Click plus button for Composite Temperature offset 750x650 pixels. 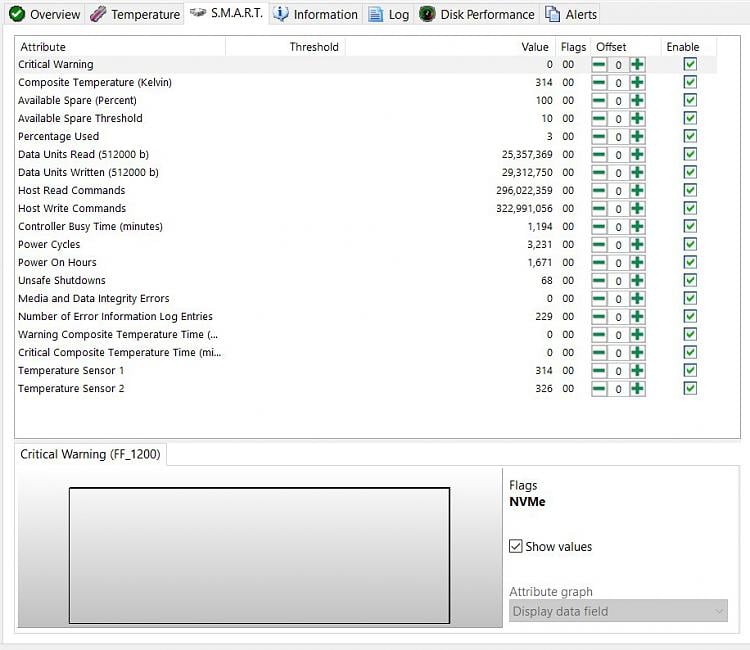pos(637,83)
